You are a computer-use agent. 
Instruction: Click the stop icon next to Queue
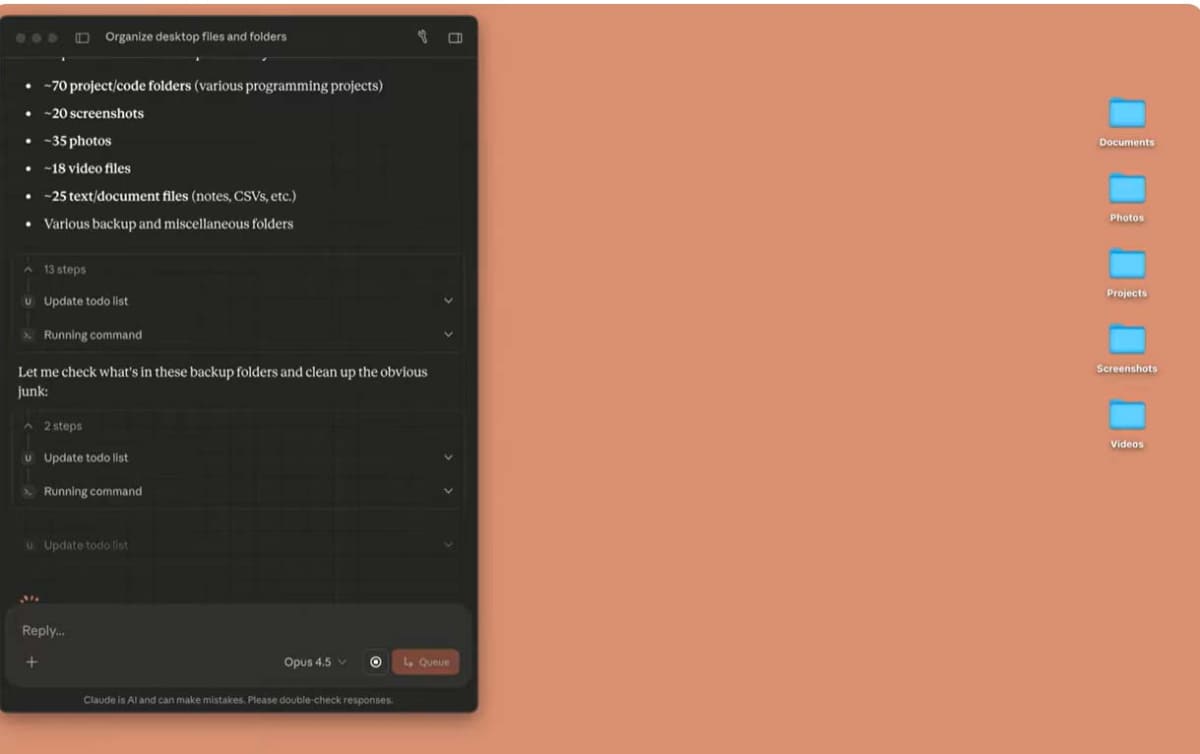(x=375, y=662)
